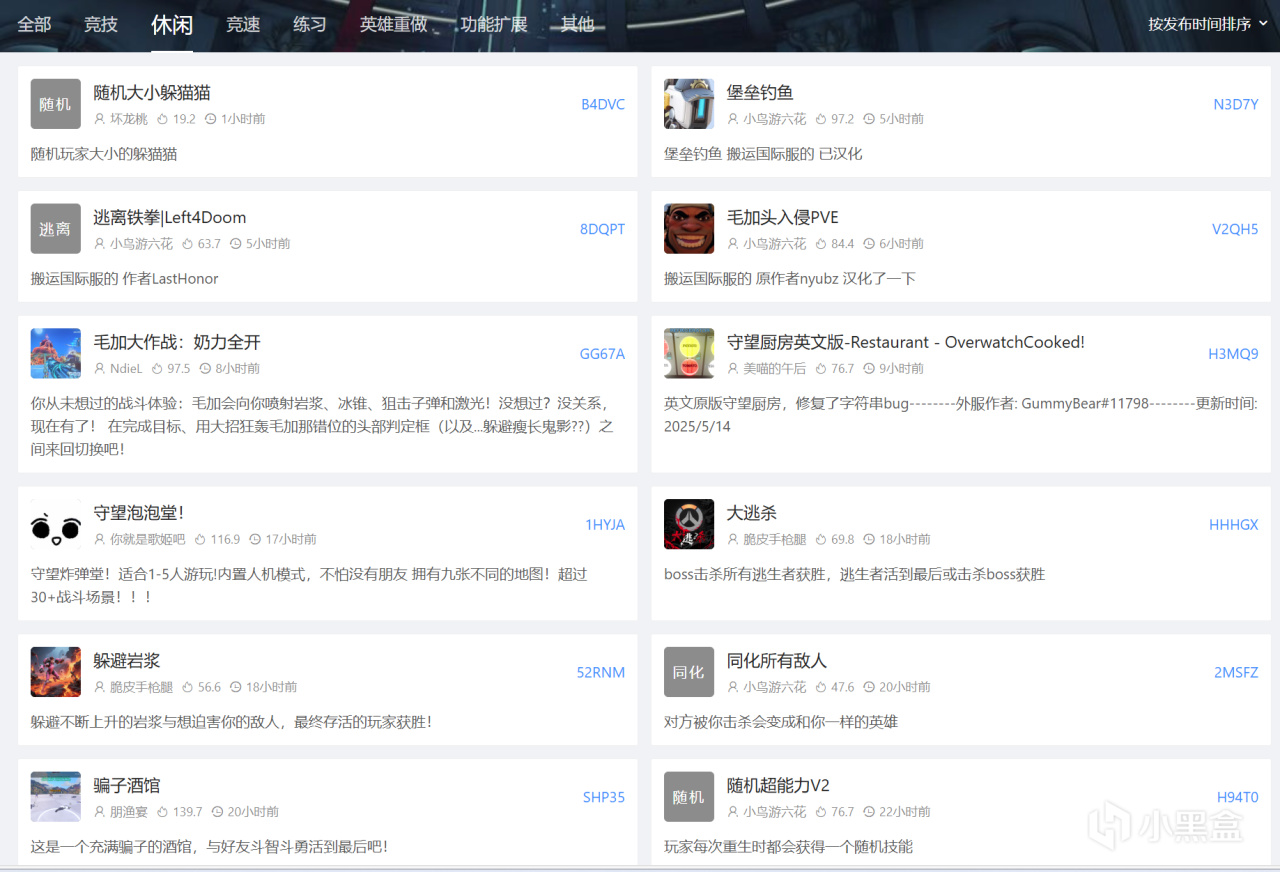Click the like icon on 随机大小躲猫猫
Image resolution: width=1280 pixels, height=872 pixels.
[163, 119]
